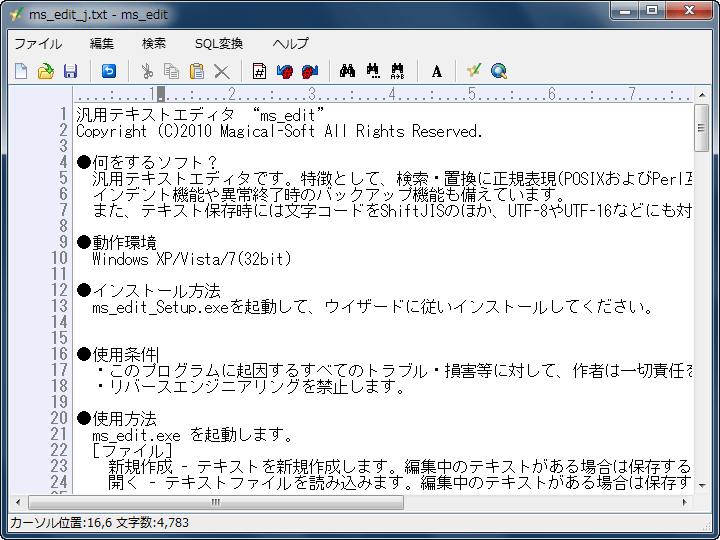The height and width of the screenshot is (540, 720).
Task: Click the binoculars A→B Replace icon
Action: (398, 71)
